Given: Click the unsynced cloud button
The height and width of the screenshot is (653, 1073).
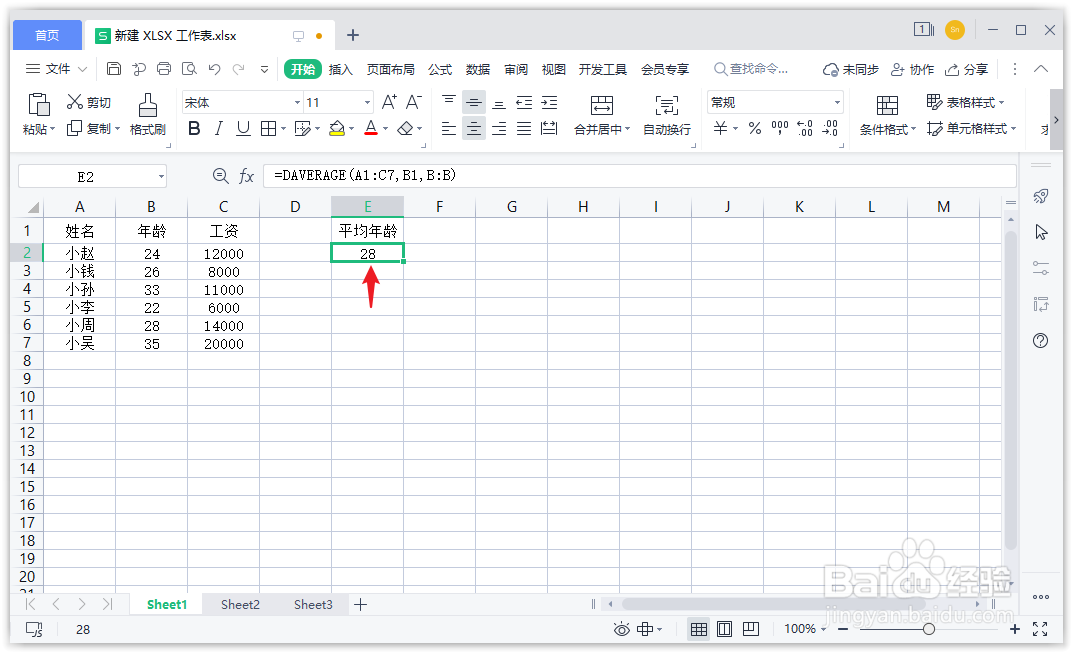Looking at the screenshot, I should 851,69.
